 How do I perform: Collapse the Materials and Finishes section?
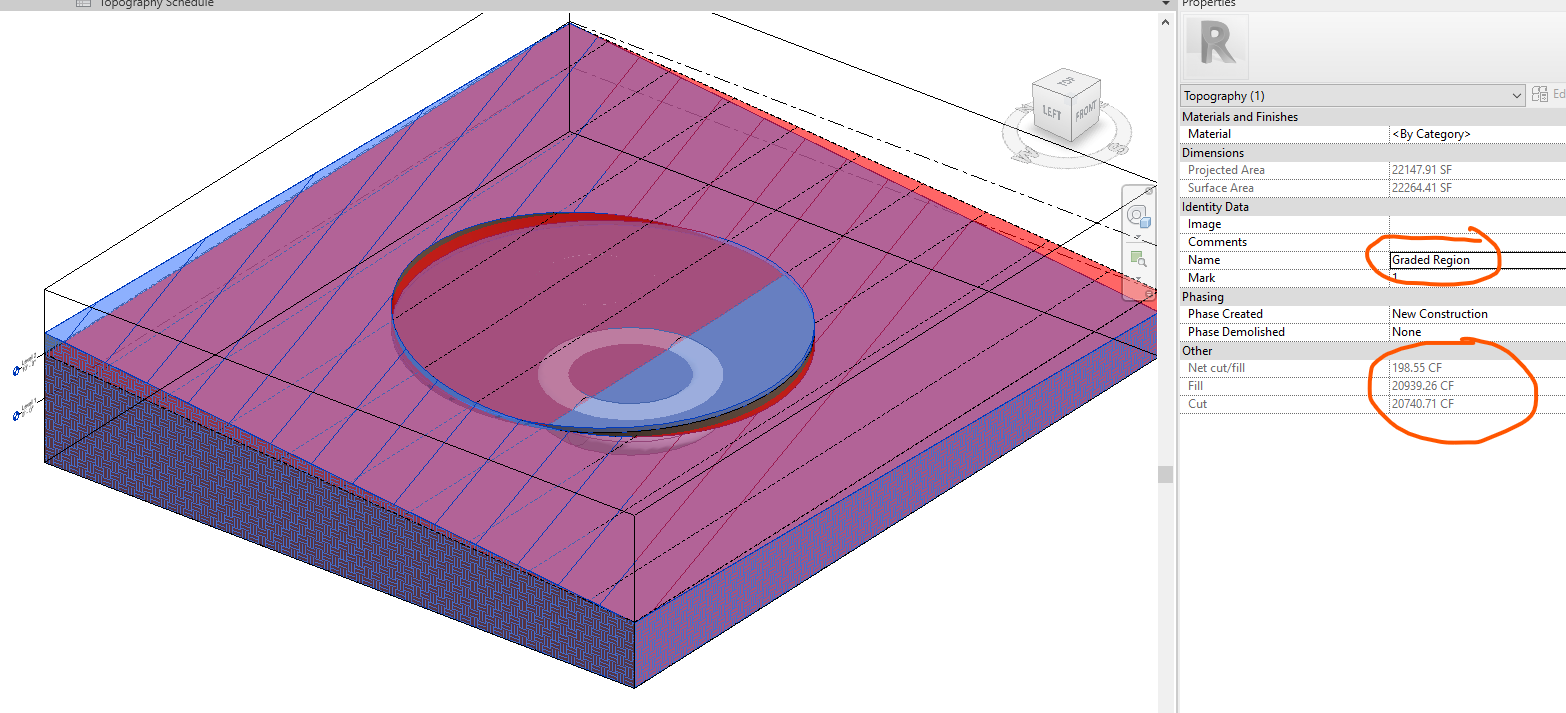point(1372,116)
